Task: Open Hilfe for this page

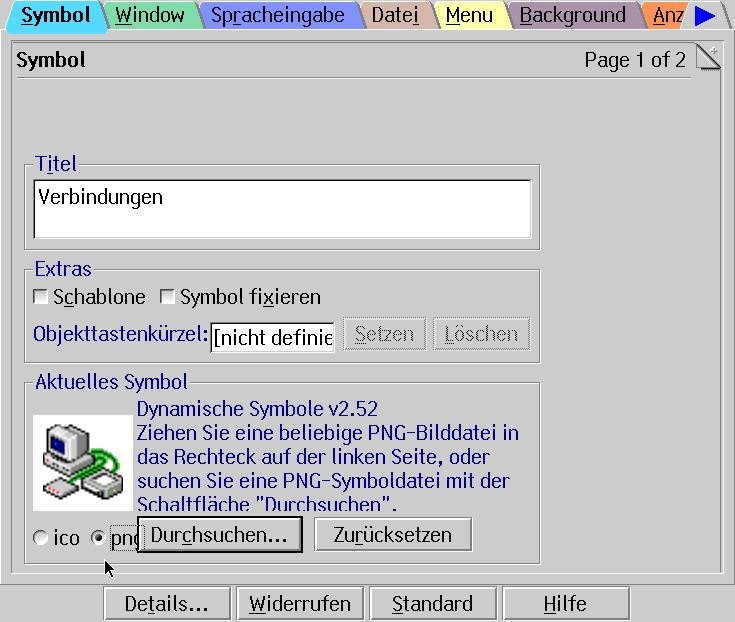Action: (565, 603)
